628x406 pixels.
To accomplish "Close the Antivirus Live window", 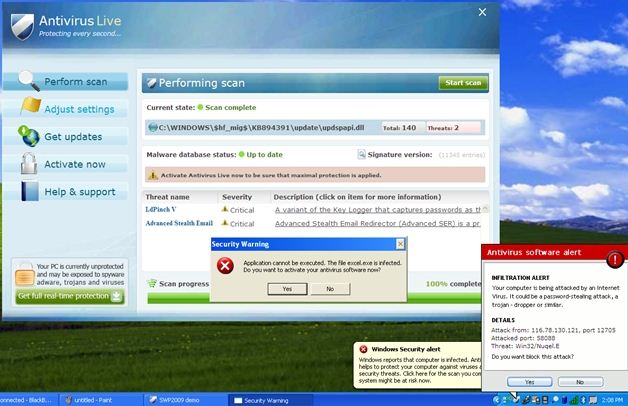I will pyautogui.click(x=482, y=12).
